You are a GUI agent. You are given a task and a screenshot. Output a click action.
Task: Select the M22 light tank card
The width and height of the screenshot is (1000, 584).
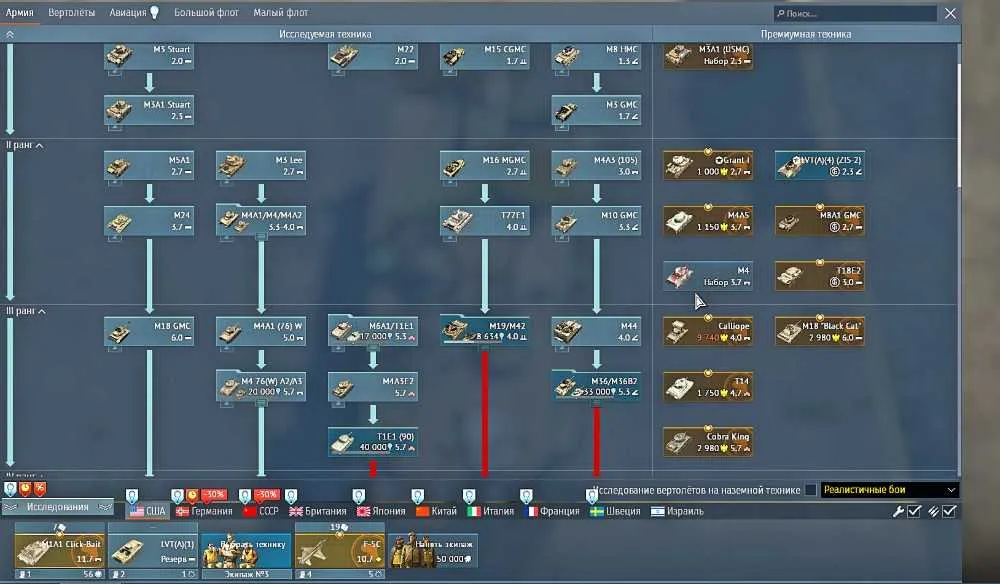coord(373,56)
